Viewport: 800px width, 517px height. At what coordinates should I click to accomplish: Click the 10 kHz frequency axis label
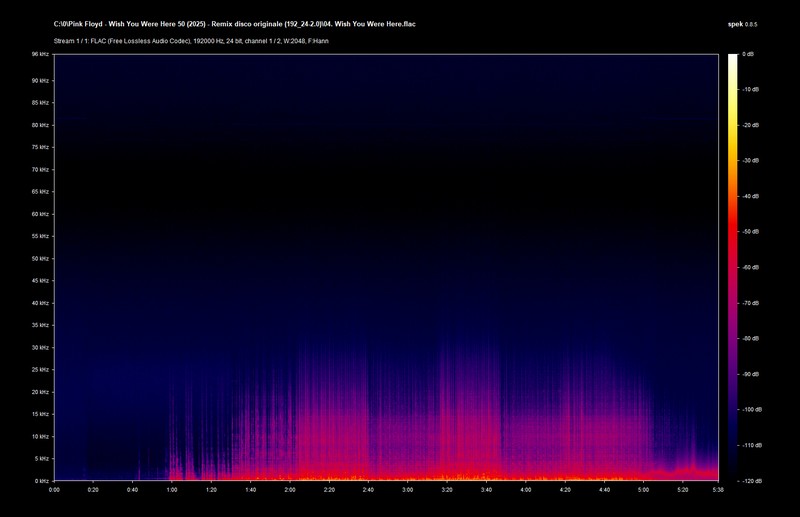[x=40, y=436]
